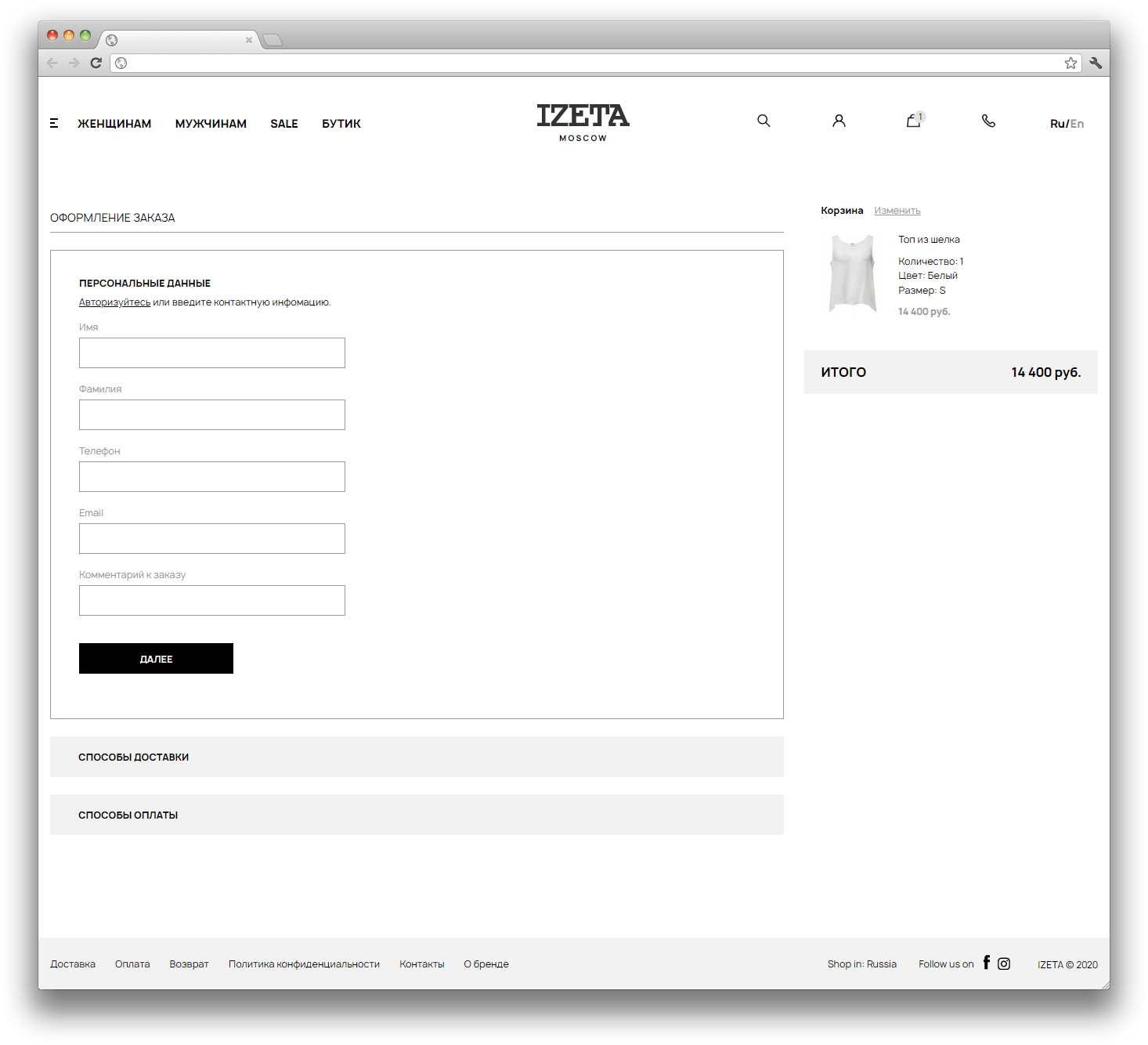Open IZETA Instagram page icon
The image size is (1148, 1045).
coord(1004,964)
